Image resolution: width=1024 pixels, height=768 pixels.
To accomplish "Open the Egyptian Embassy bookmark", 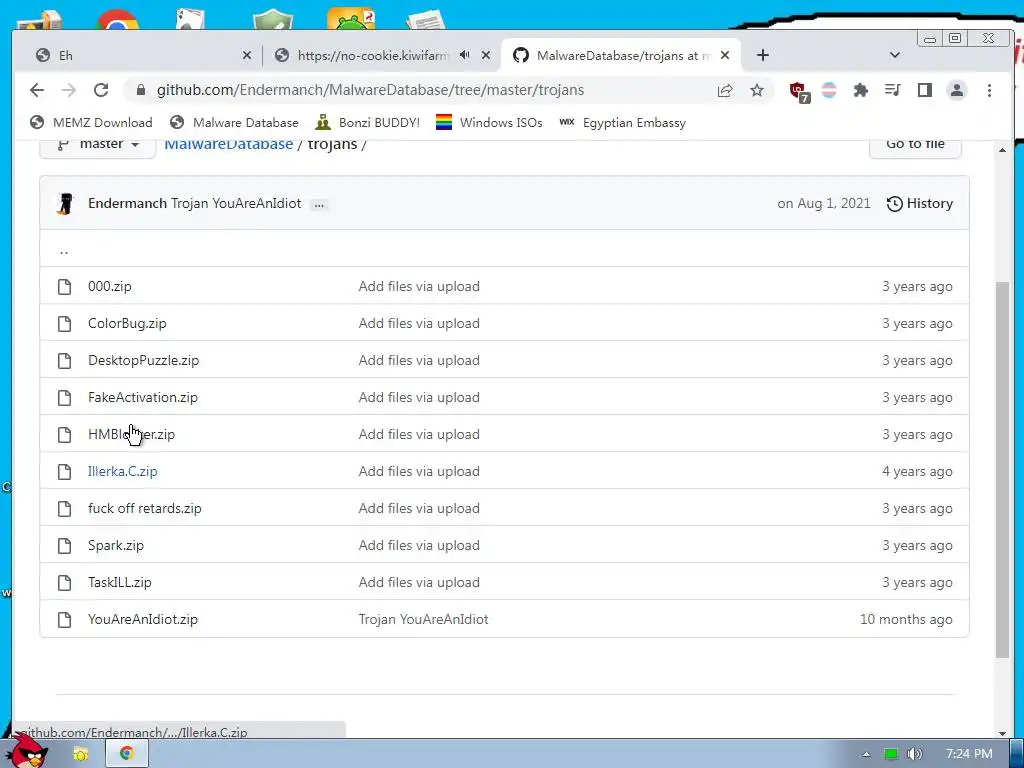I will pyautogui.click(x=623, y=122).
